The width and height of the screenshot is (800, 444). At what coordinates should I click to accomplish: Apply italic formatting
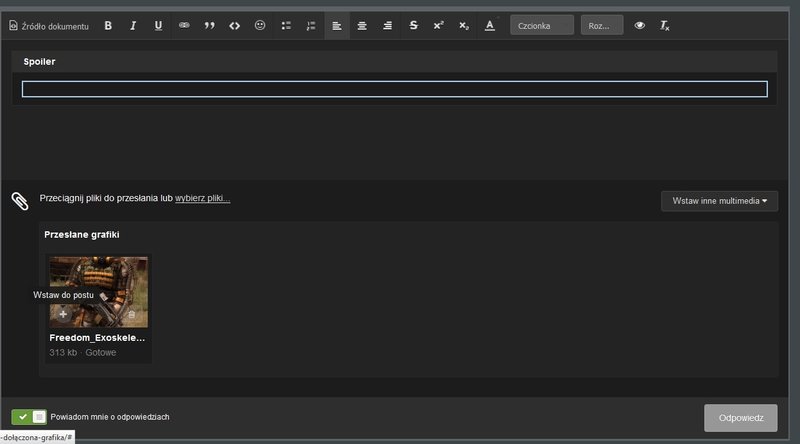point(133,26)
